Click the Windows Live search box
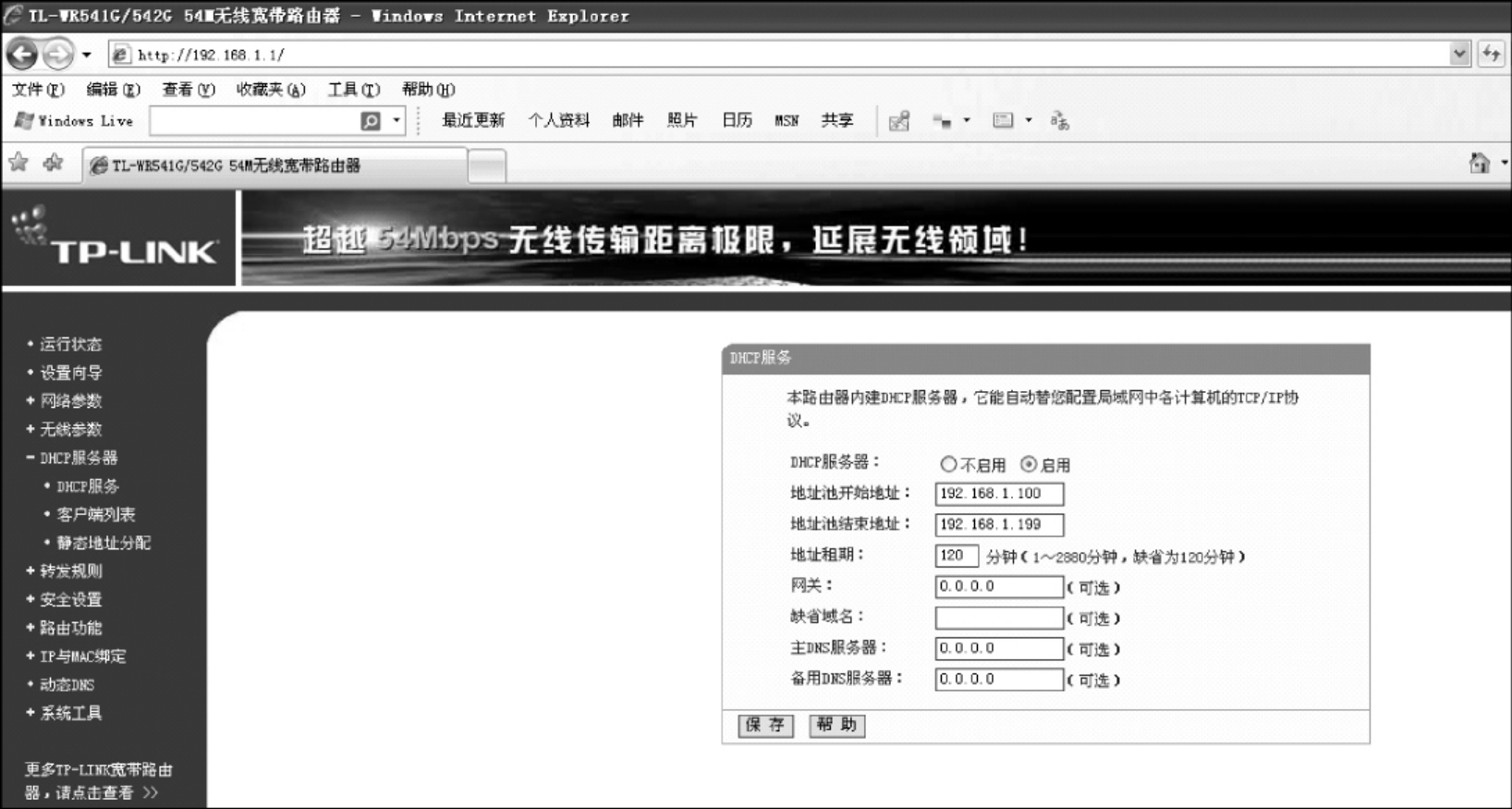The height and width of the screenshot is (809, 1512). click(x=254, y=121)
